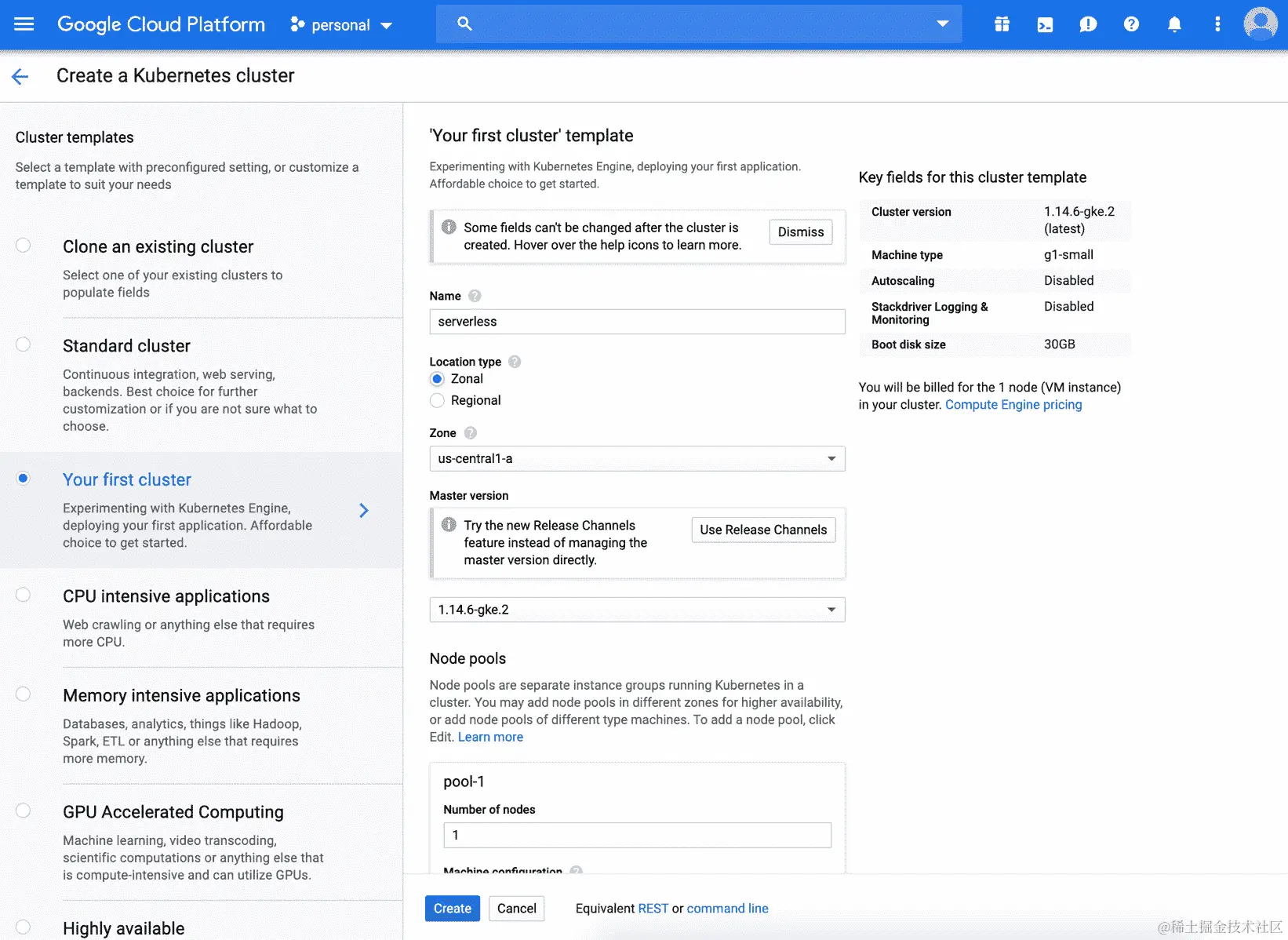Image resolution: width=1288 pixels, height=940 pixels.
Task: Expand the search bar dropdown arrow
Action: [x=943, y=24]
